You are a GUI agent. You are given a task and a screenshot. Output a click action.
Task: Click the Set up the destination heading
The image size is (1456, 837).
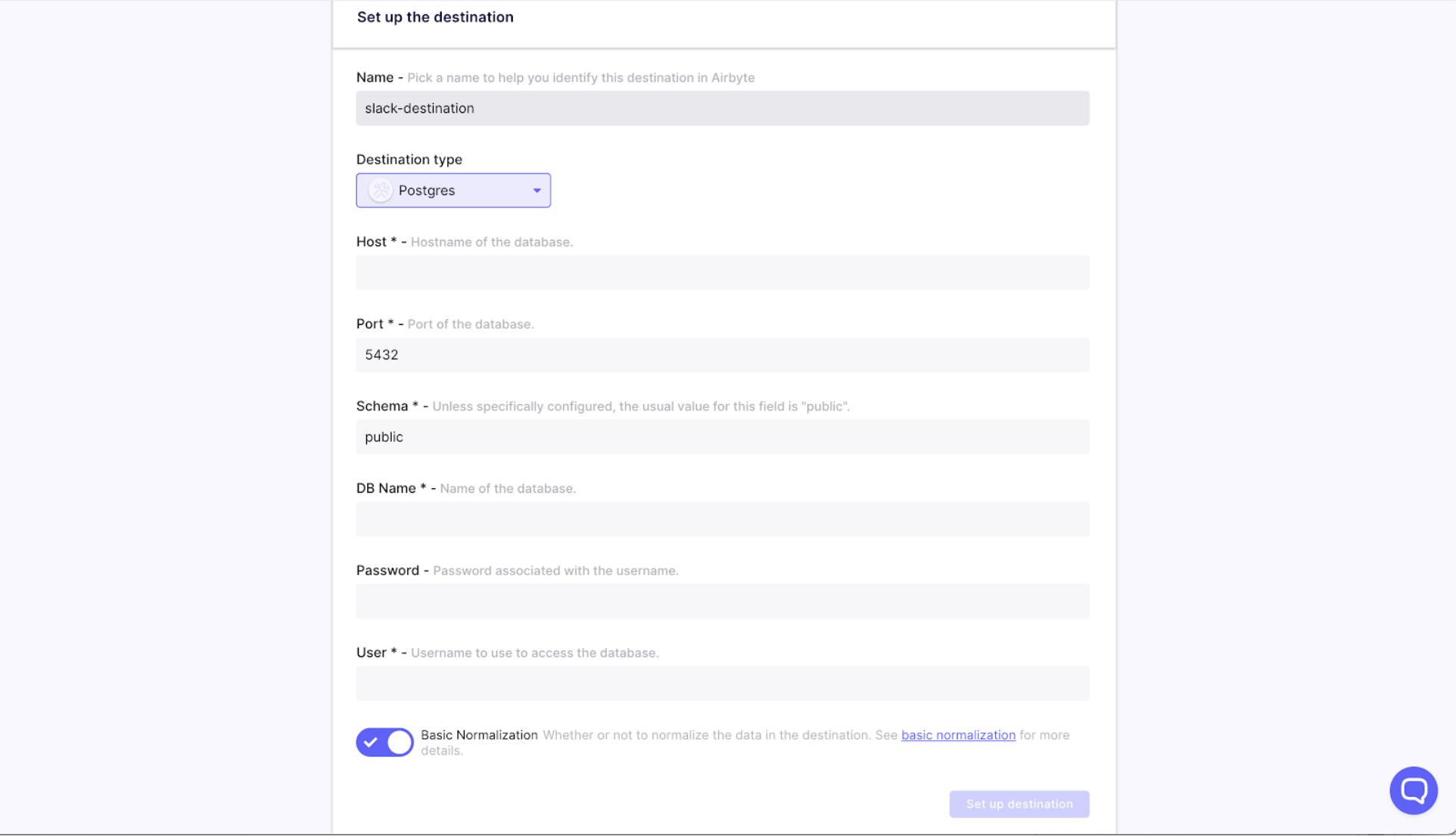435,17
